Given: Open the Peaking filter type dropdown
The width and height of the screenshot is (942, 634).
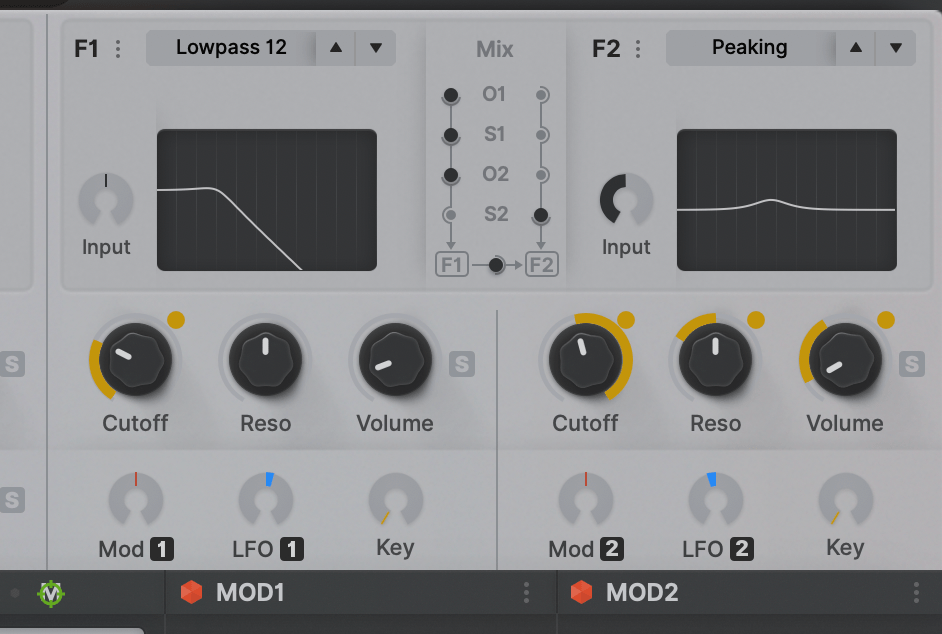Looking at the screenshot, I should coord(750,47).
